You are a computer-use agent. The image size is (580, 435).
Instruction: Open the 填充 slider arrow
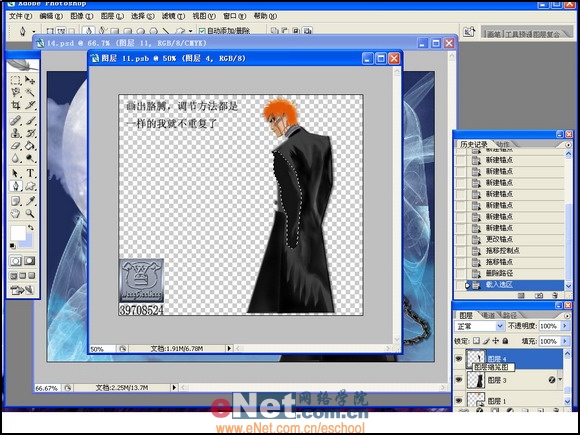click(565, 341)
